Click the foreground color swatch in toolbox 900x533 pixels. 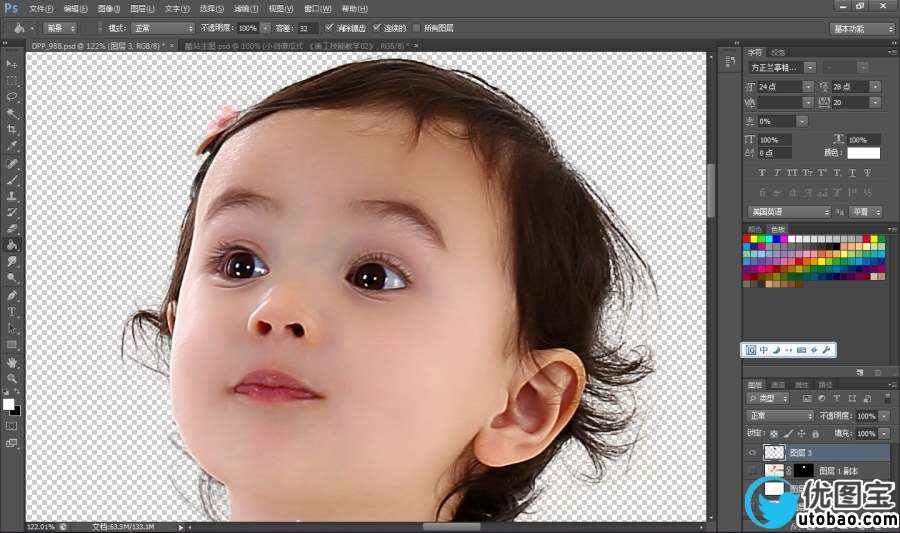8,404
